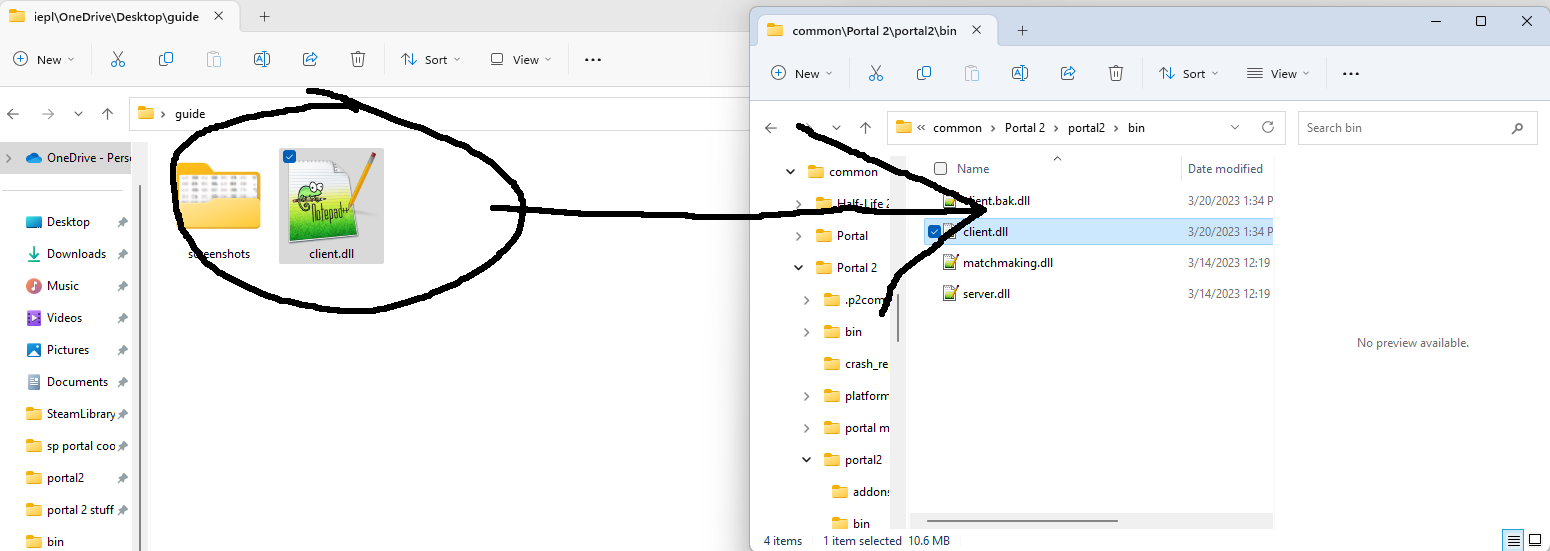Click navigation pane vertical scrollbar in bin window
The height and width of the screenshot is (551, 1550).
[897, 318]
